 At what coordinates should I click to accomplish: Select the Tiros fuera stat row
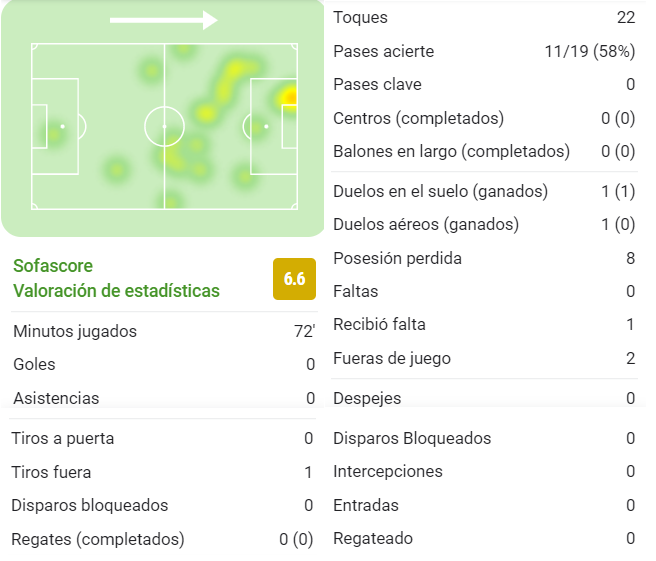click(162, 472)
